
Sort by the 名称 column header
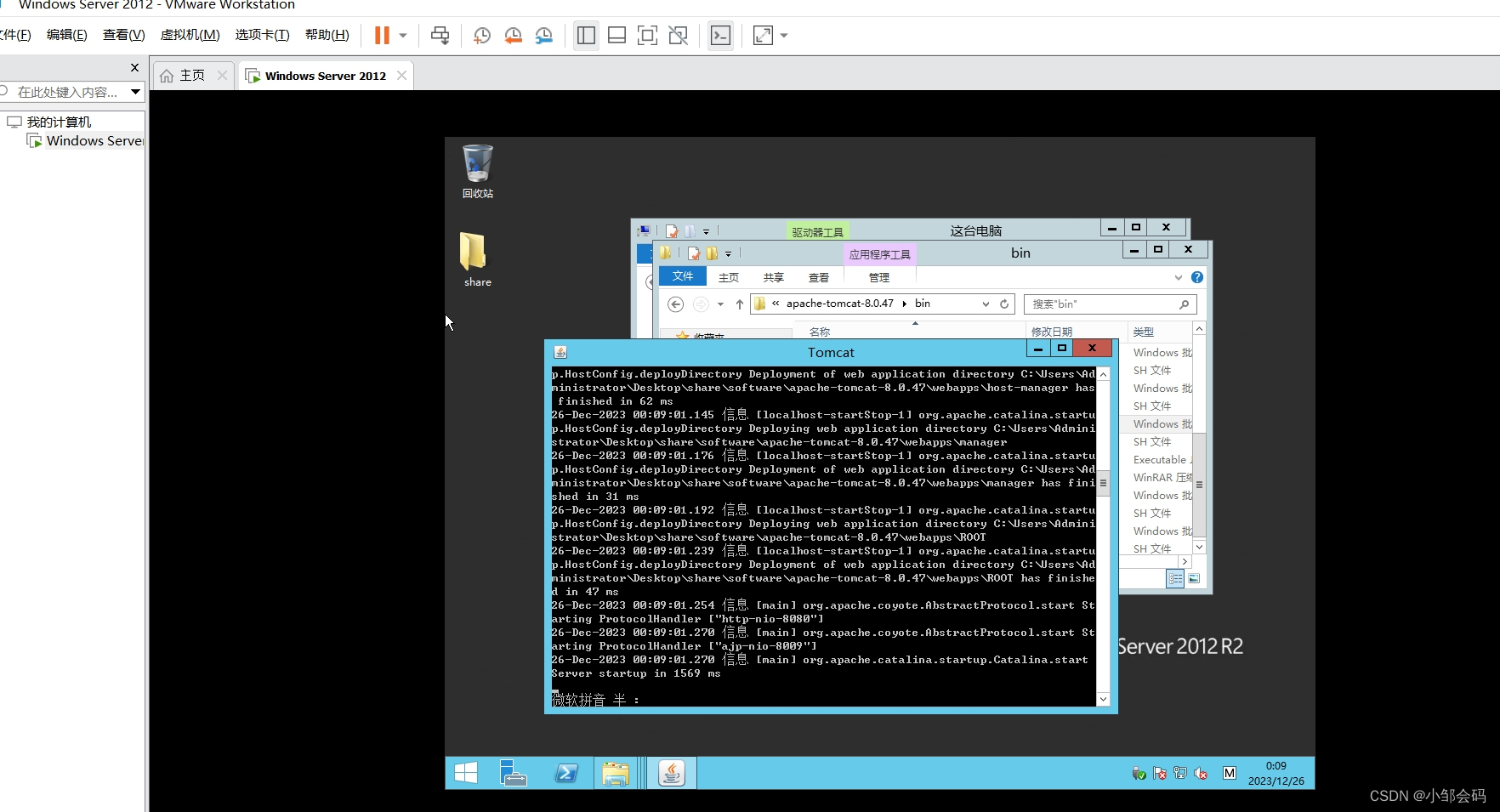(x=819, y=332)
